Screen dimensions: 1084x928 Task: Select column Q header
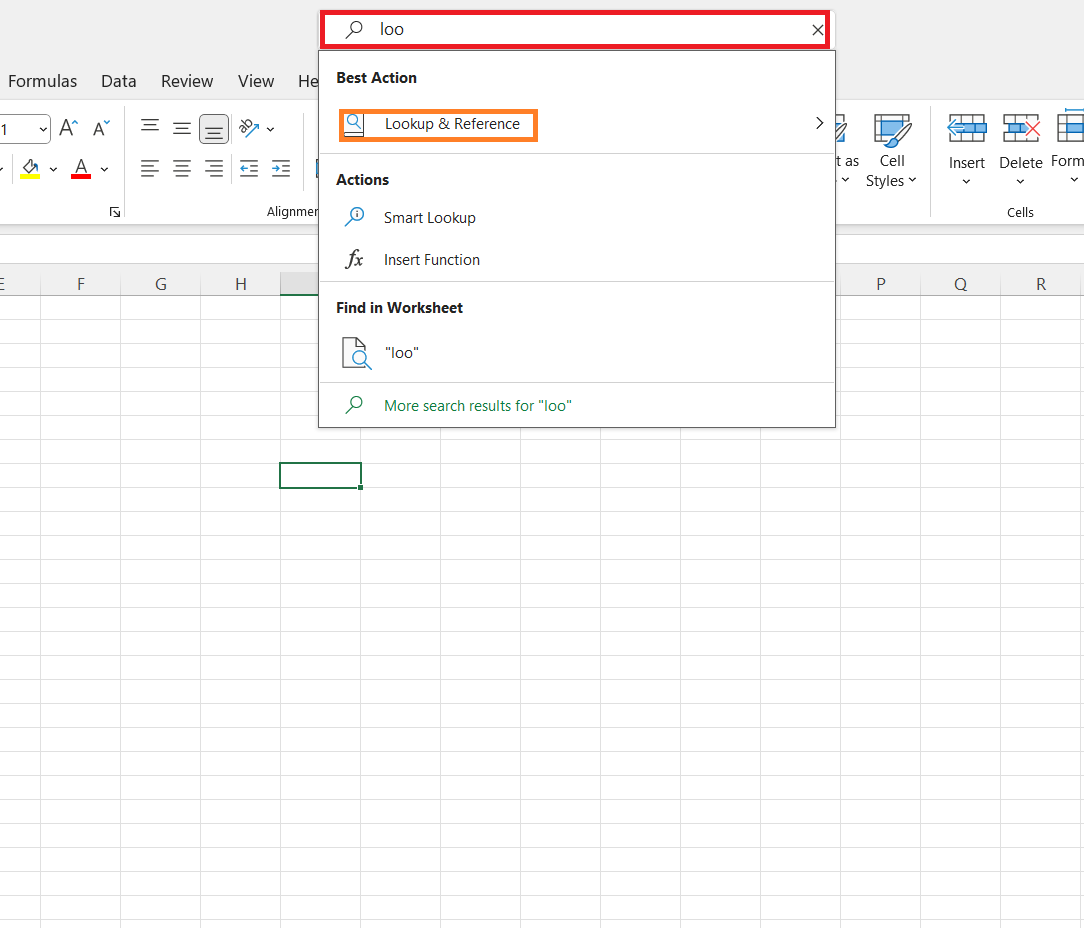pos(961,284)
